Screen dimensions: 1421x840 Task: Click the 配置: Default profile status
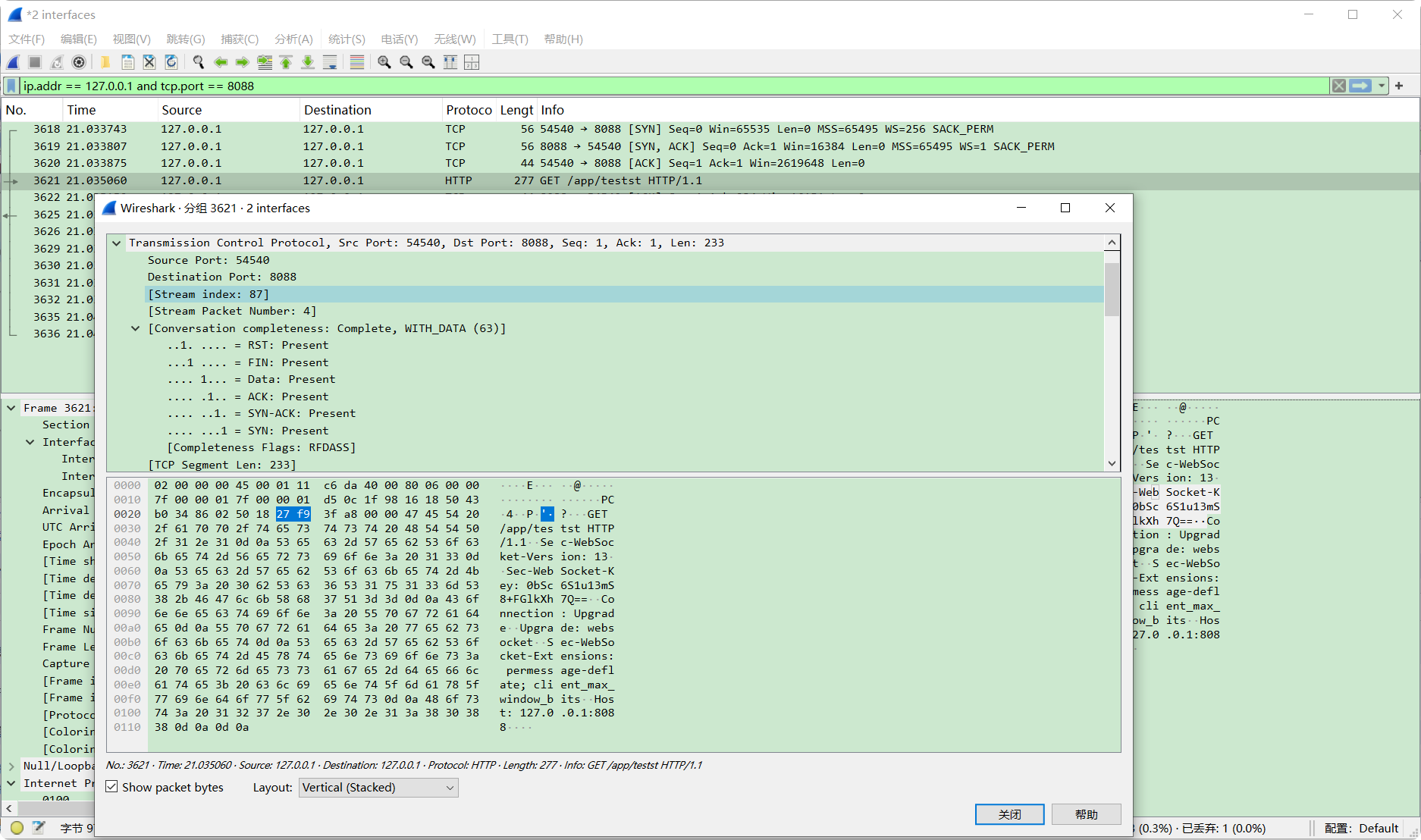point(1361,828)
